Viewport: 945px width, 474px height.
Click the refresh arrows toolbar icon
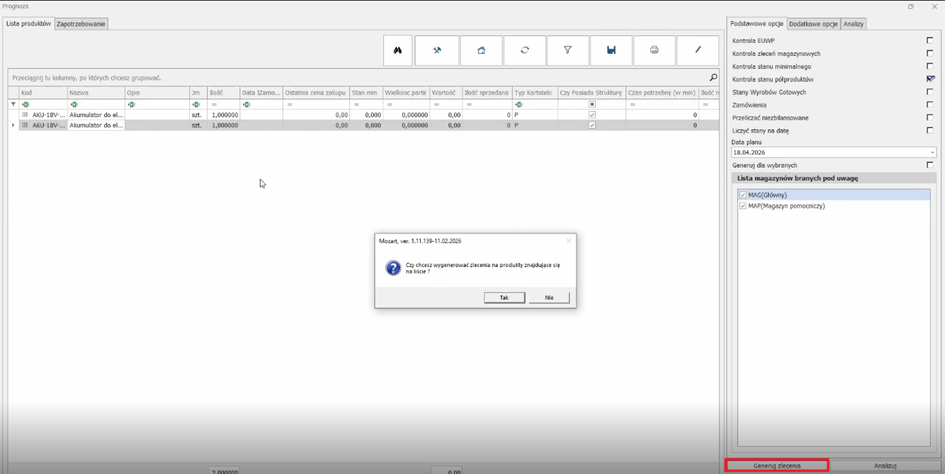(x=524, y=50)
